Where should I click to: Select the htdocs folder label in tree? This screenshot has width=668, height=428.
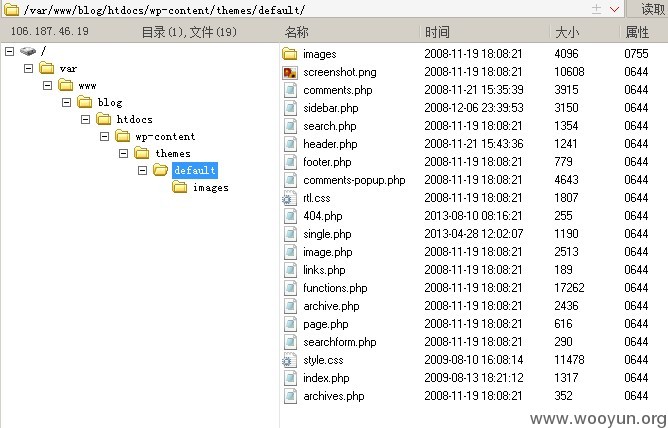(135, 120)
